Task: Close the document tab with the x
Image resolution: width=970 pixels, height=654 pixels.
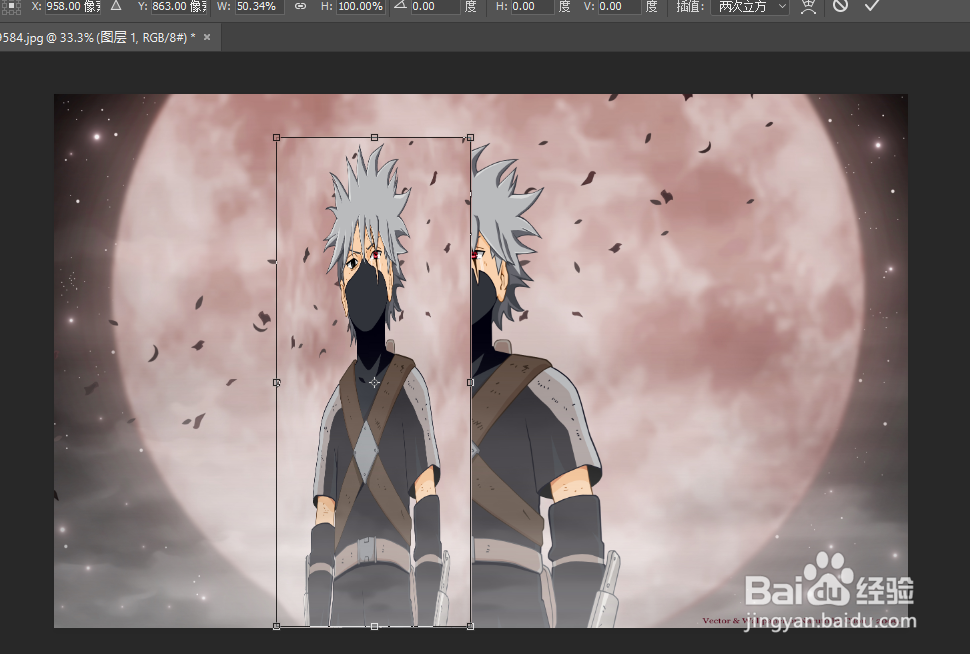Action: pos(207,37)
